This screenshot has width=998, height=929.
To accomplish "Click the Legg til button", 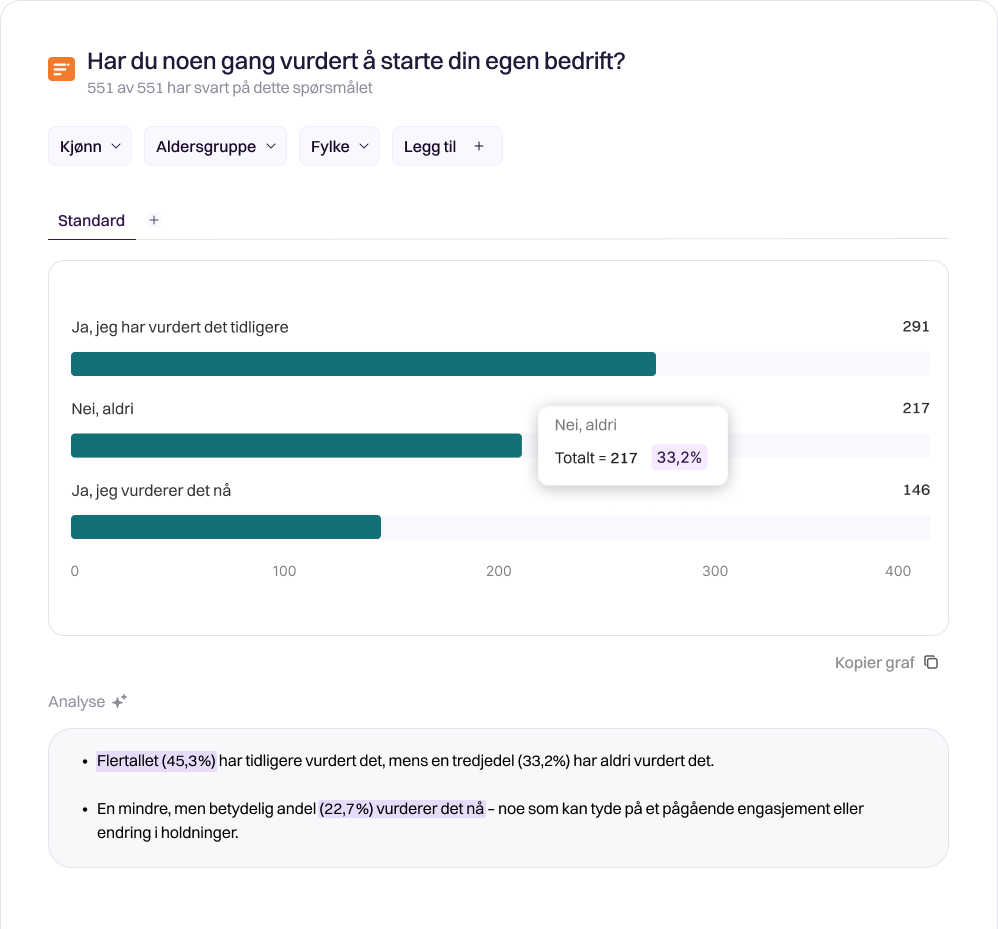I will (x=446, y=146).
